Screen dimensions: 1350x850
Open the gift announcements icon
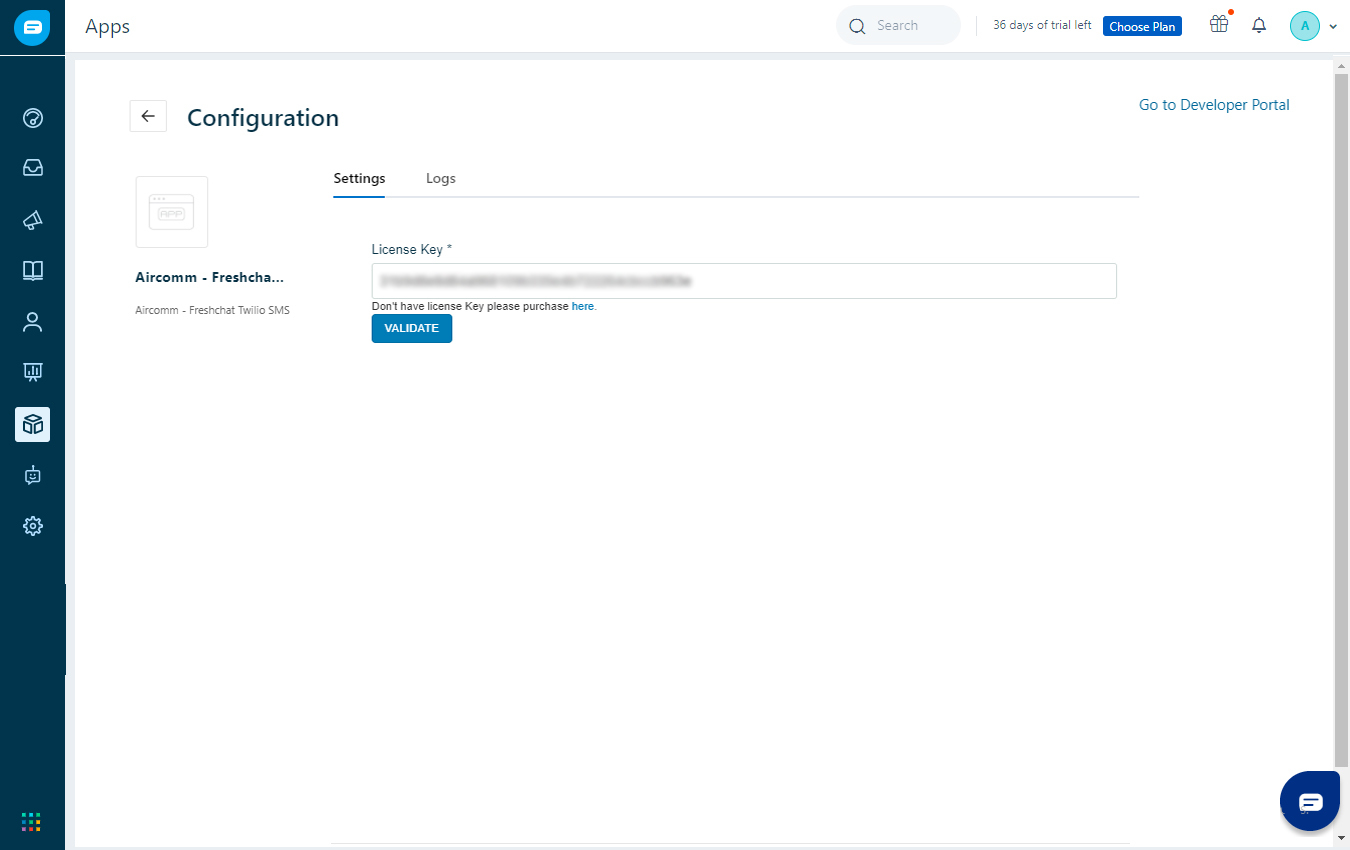1218,25
